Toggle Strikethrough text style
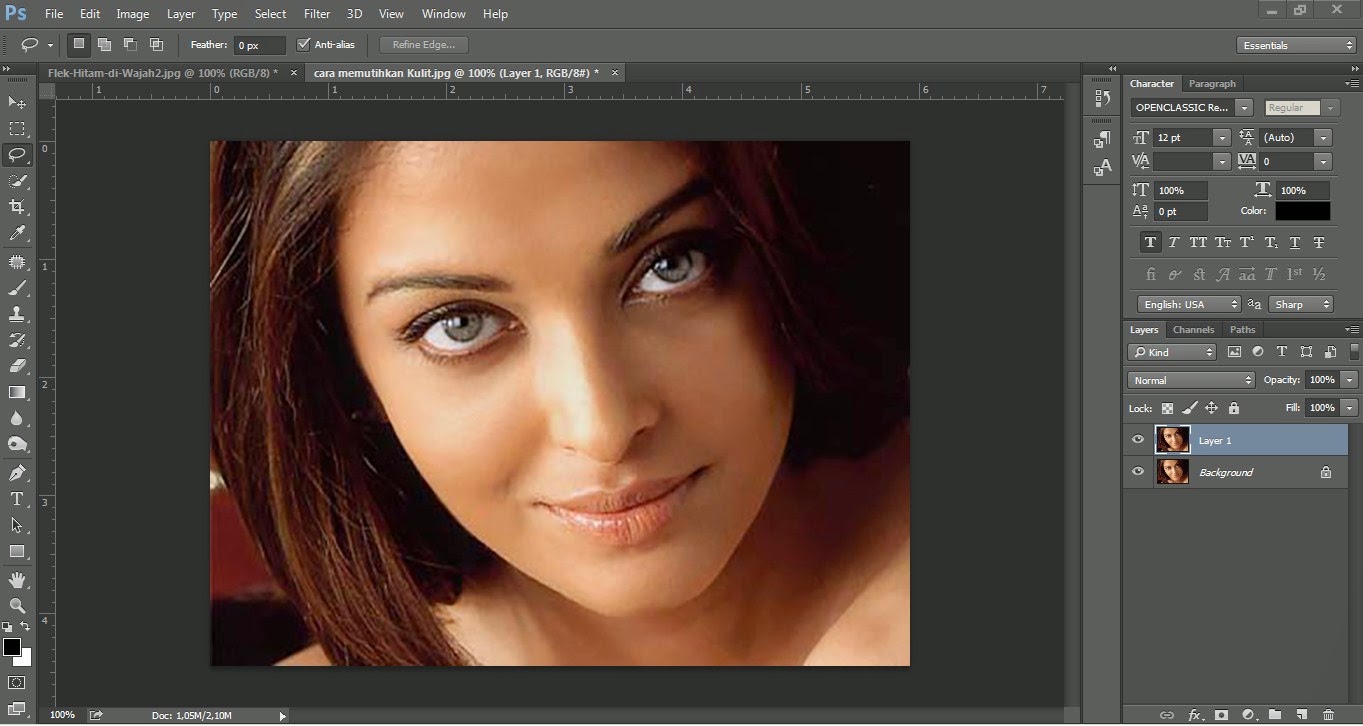This screenshot has height=726, width=1363. click(x=1319, y=242)
